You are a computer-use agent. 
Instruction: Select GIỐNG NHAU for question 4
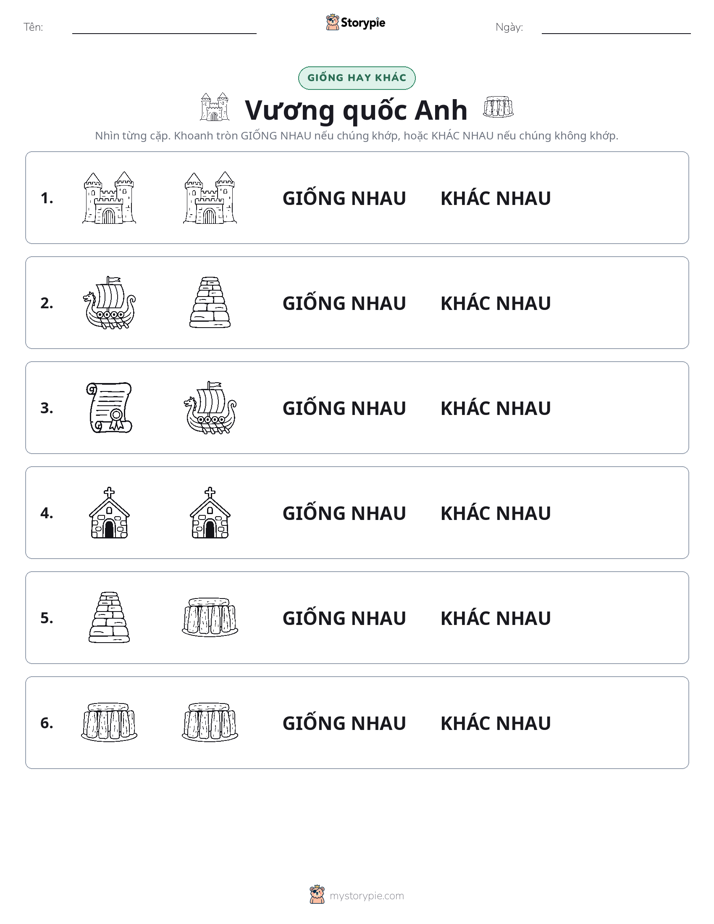pos(344,513)
